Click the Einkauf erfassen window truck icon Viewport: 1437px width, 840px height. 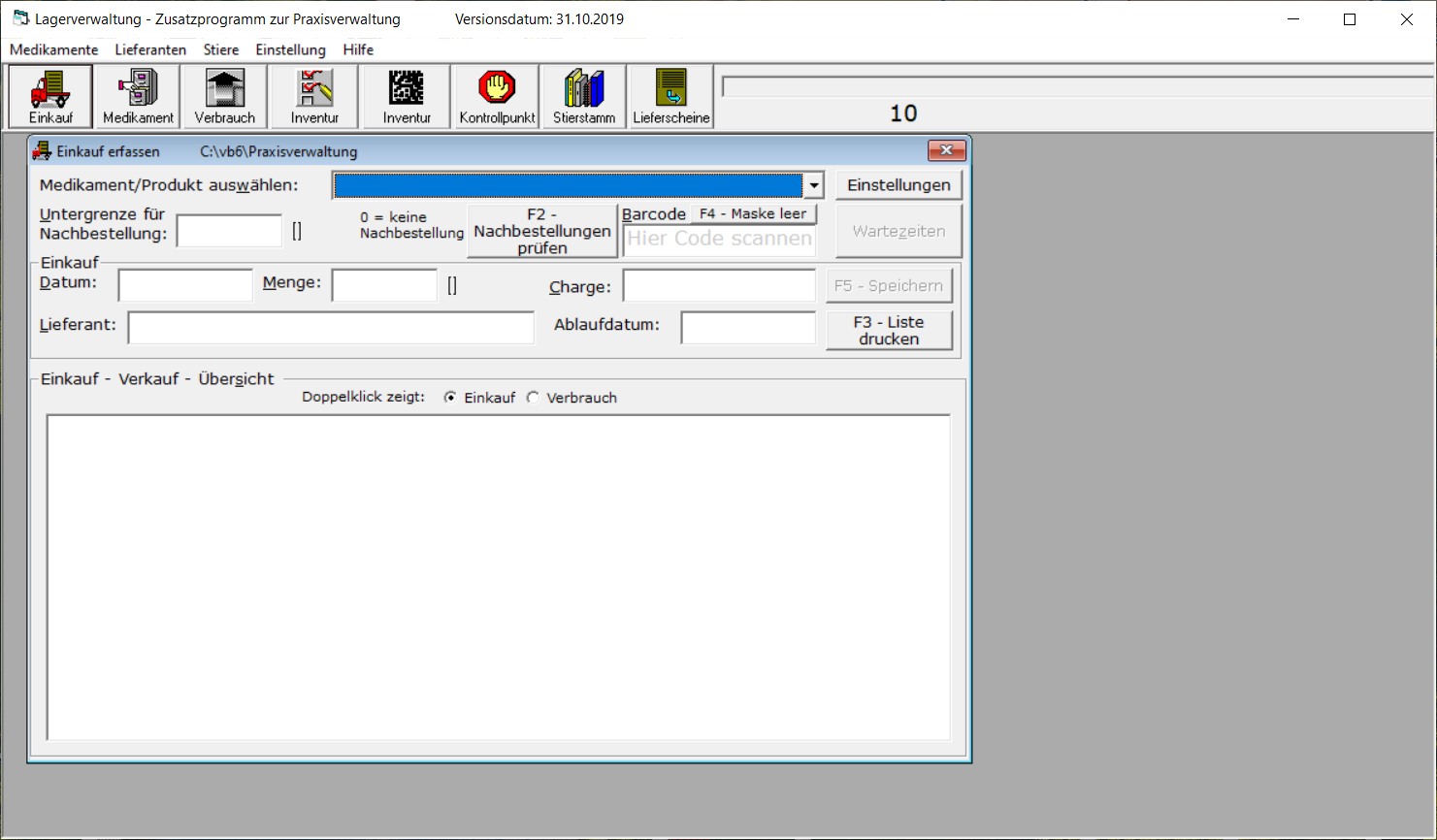tap(42, 151)
